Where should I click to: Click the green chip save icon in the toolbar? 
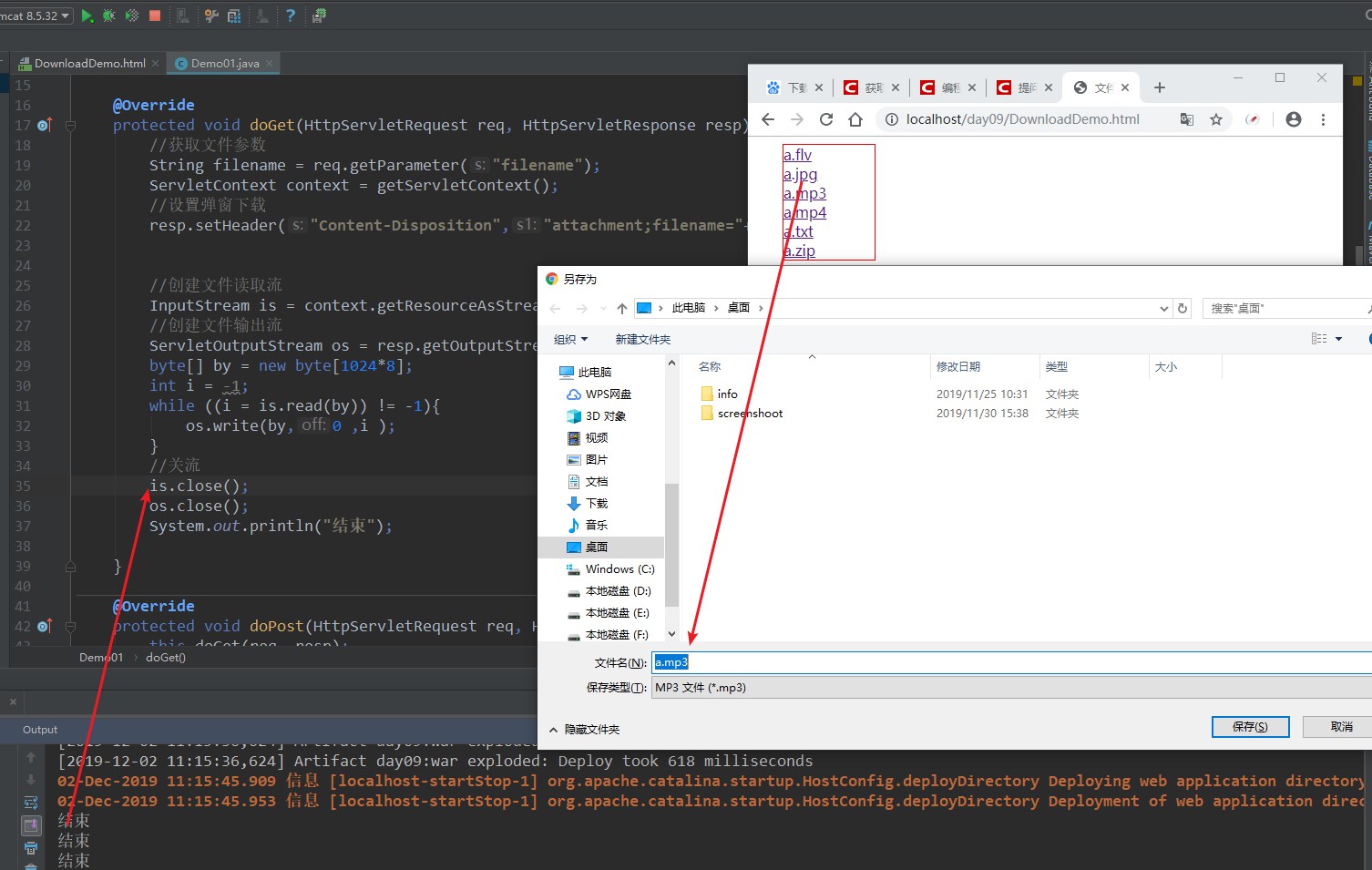(x=319, y=15)
